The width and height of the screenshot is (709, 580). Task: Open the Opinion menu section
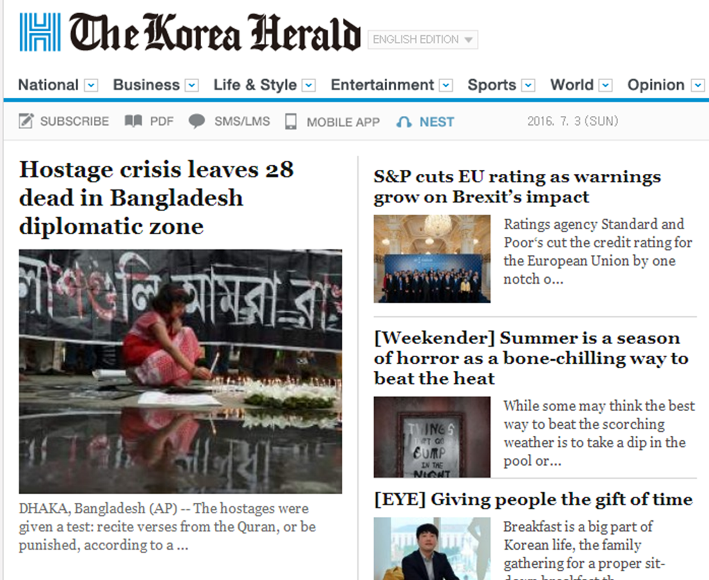click(x=656, y=85)
